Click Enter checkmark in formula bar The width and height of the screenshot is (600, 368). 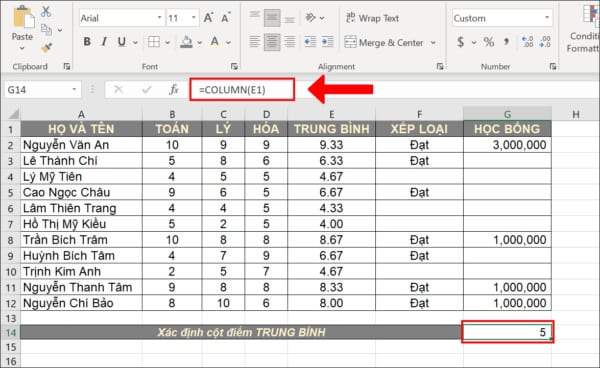pyautogui.click(x=146, y=90)
